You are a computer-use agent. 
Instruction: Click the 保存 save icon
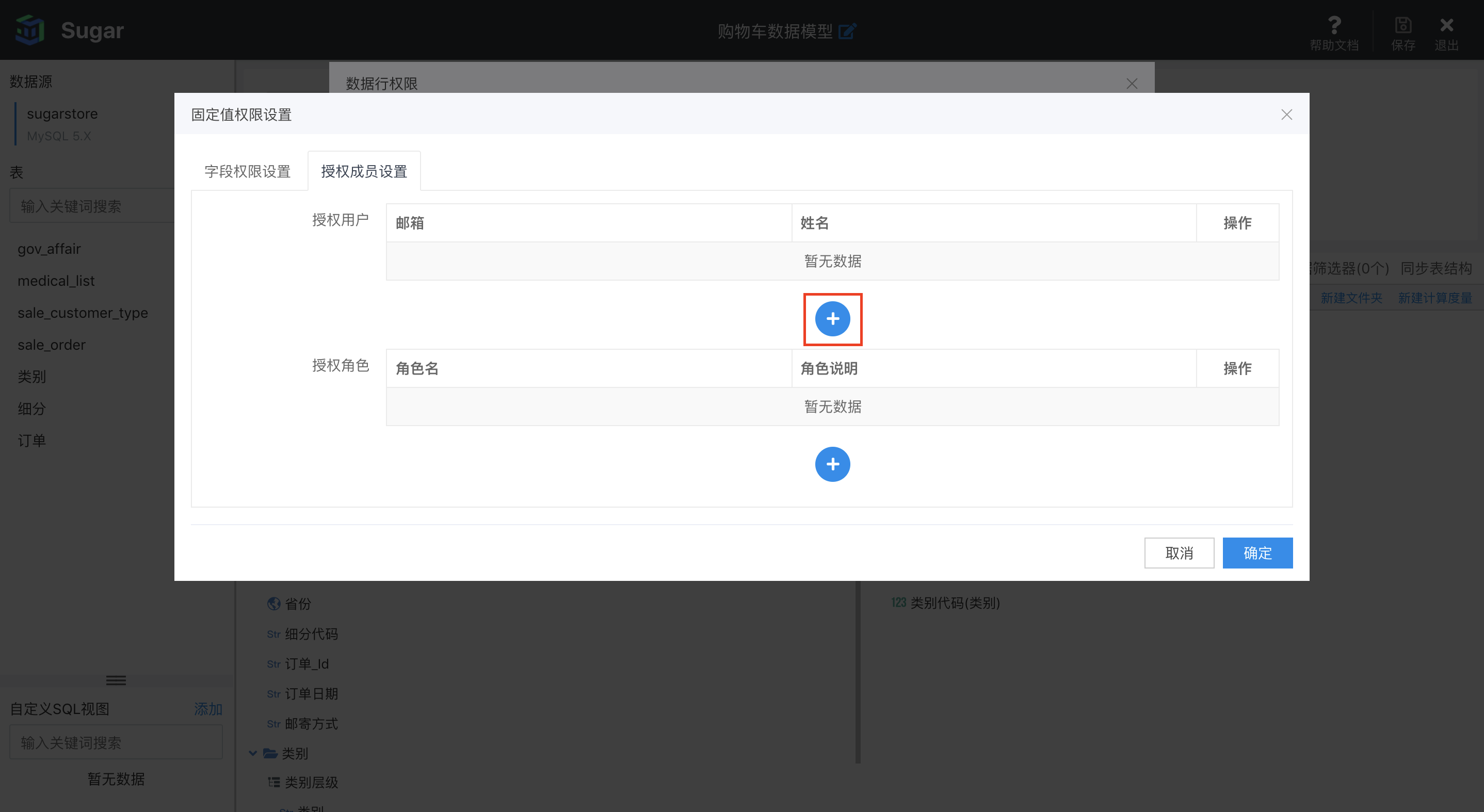click(x=1403, y=33)
